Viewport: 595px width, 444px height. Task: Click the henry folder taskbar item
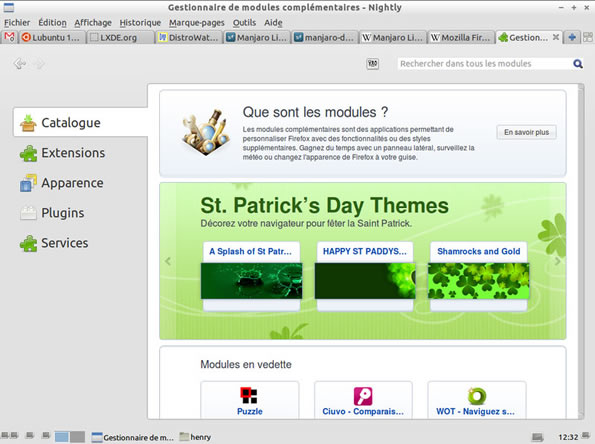pyautogui.click(x=195, y=437)
